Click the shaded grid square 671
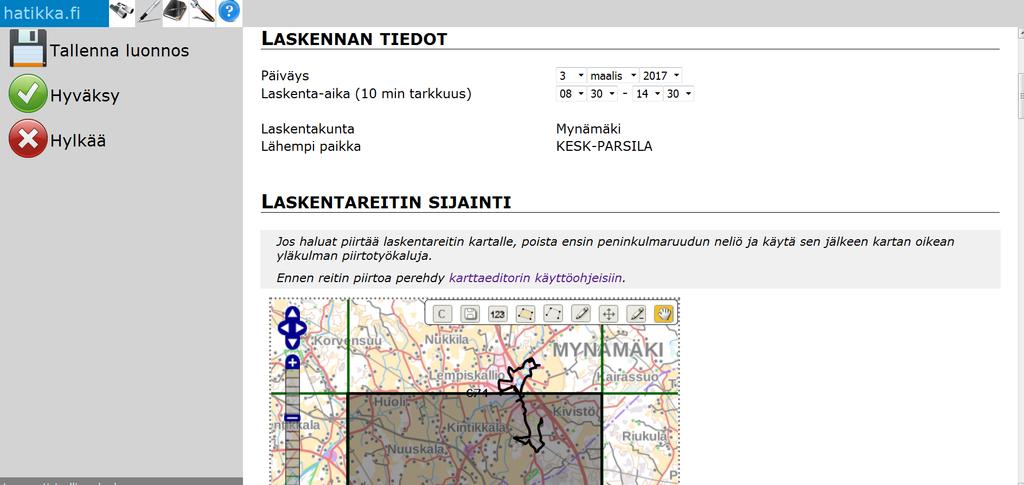1024x485 pixels. click(x=474, y=439)
